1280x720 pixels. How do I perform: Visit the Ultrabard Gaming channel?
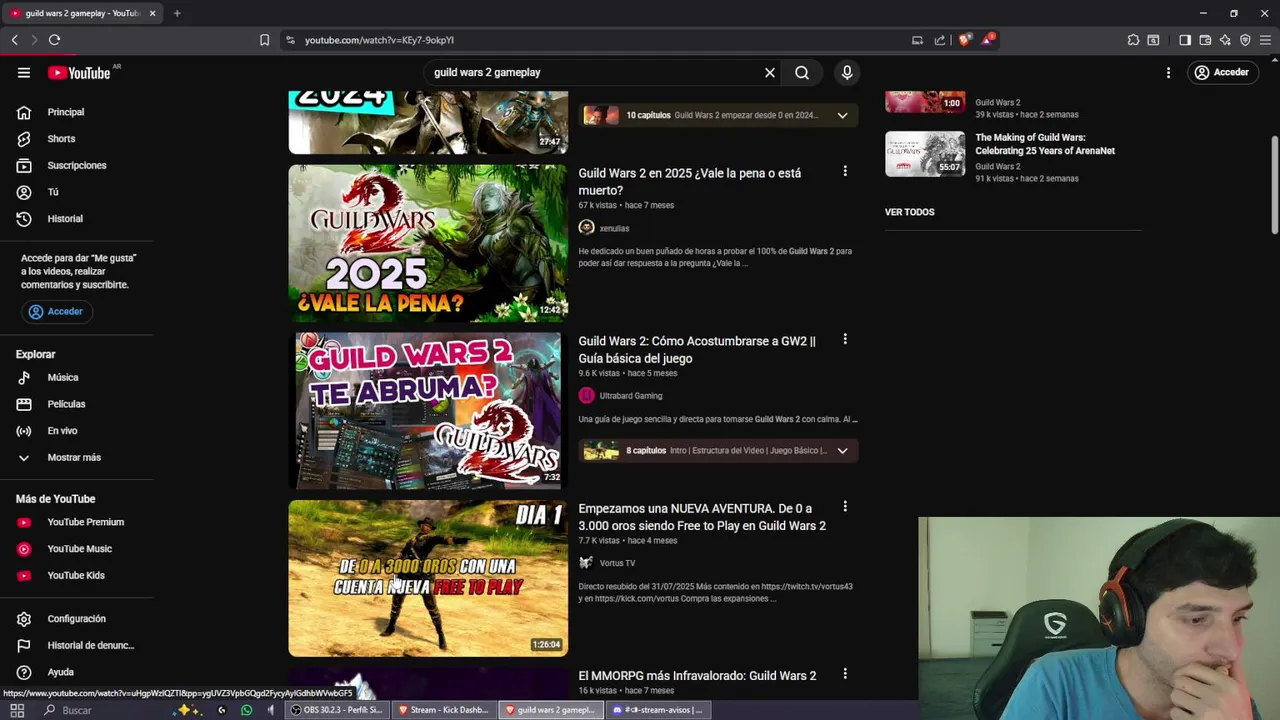point(631,396)
